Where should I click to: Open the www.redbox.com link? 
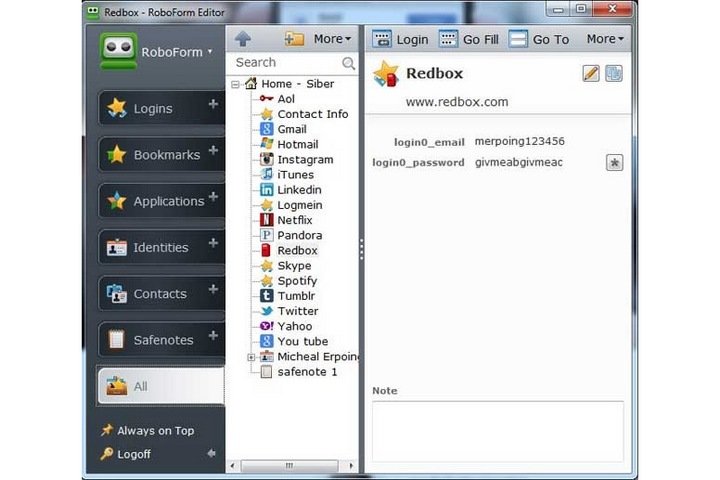point(457,102)
